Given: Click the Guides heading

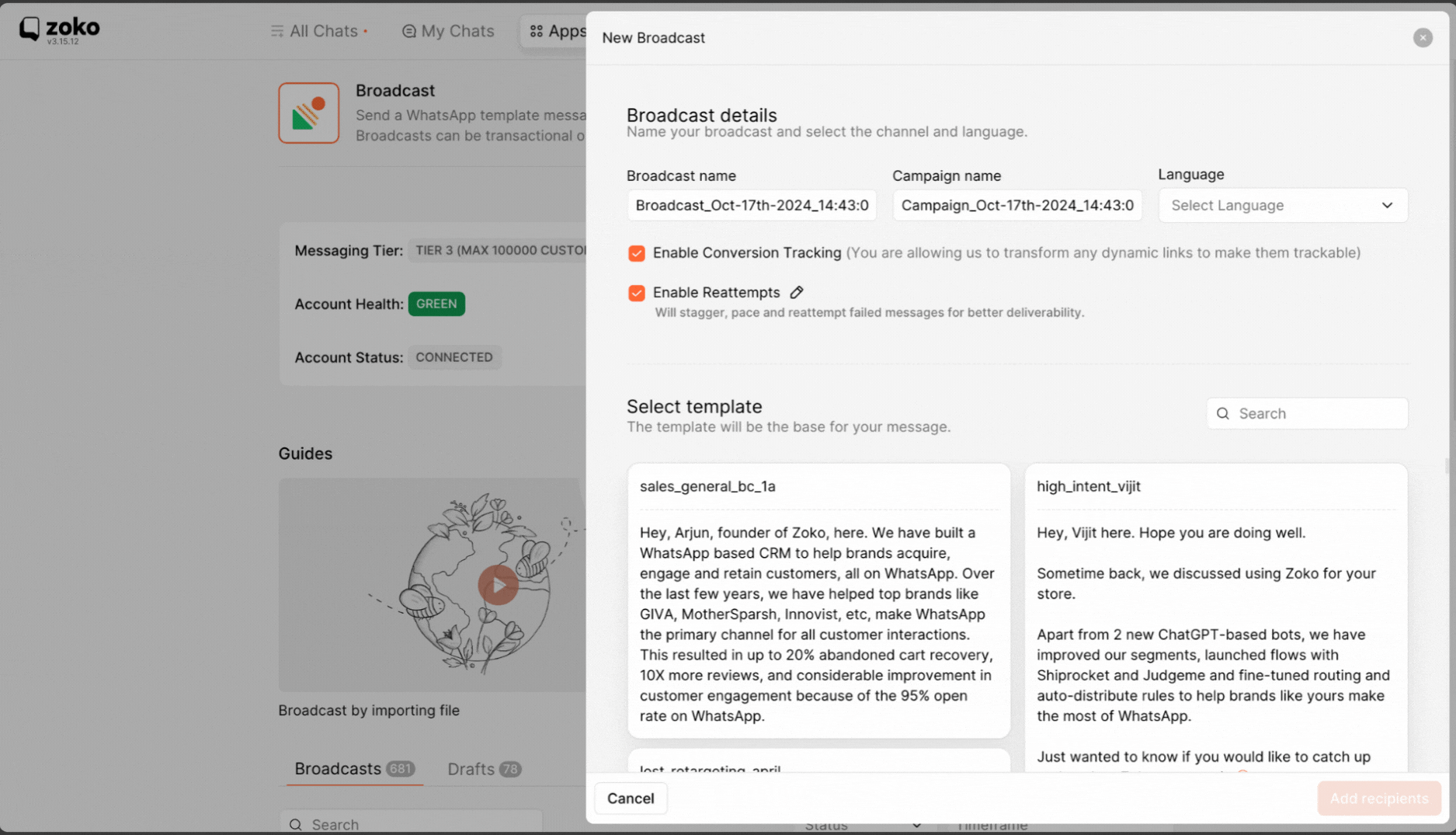Looking at the screenshot, I should 305,454.
